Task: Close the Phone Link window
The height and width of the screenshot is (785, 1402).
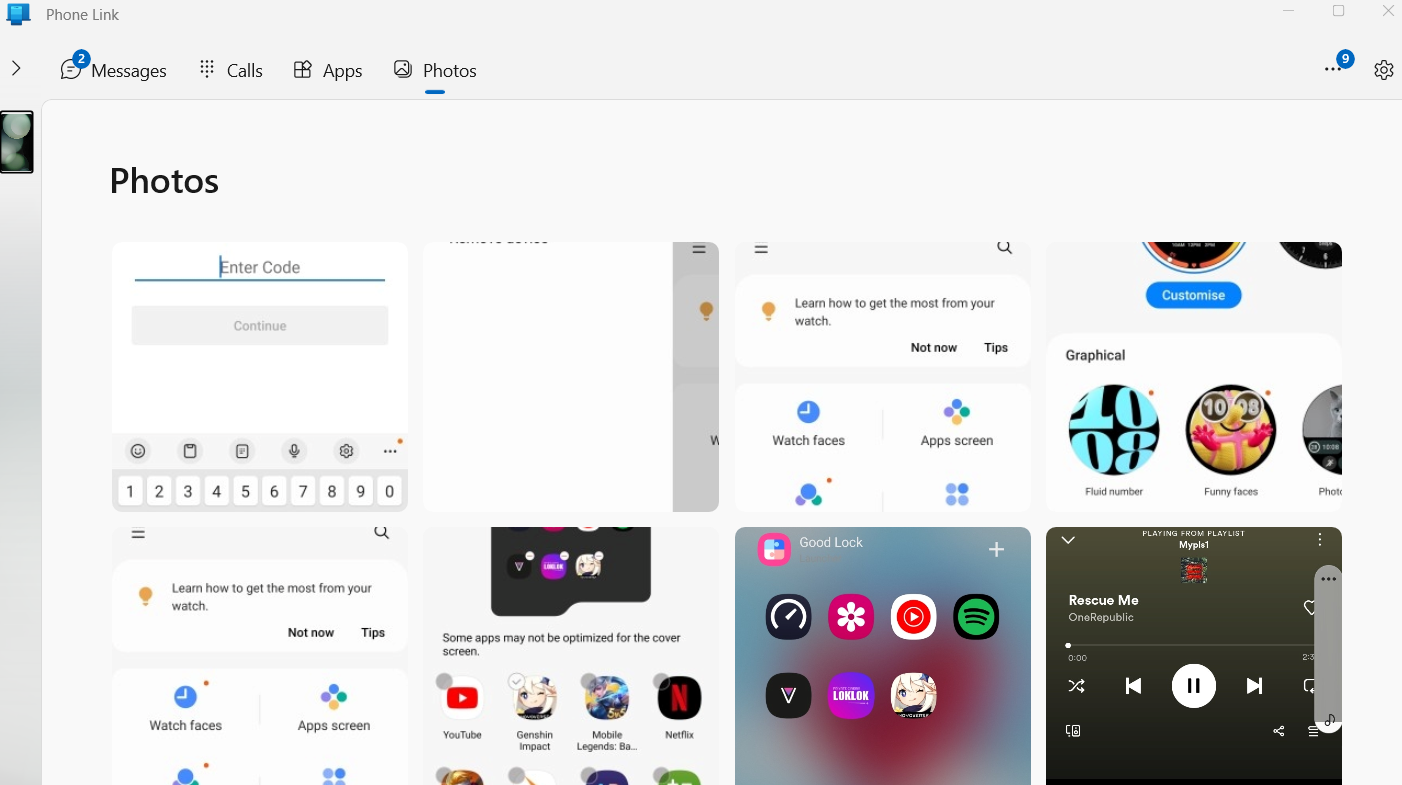Action: (x=1387, y=11)
